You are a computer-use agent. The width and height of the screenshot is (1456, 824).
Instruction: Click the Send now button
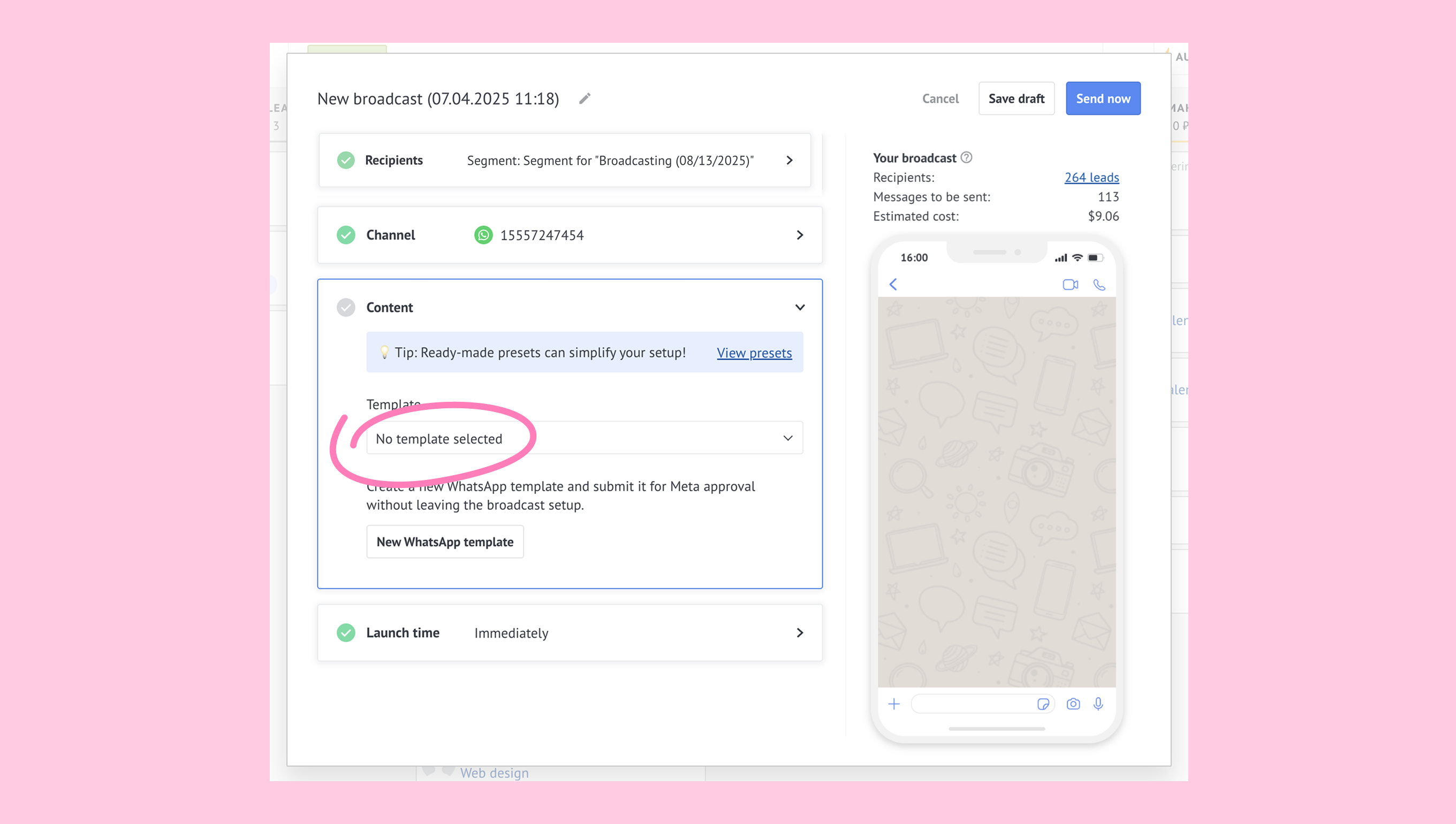point(1103,98)
